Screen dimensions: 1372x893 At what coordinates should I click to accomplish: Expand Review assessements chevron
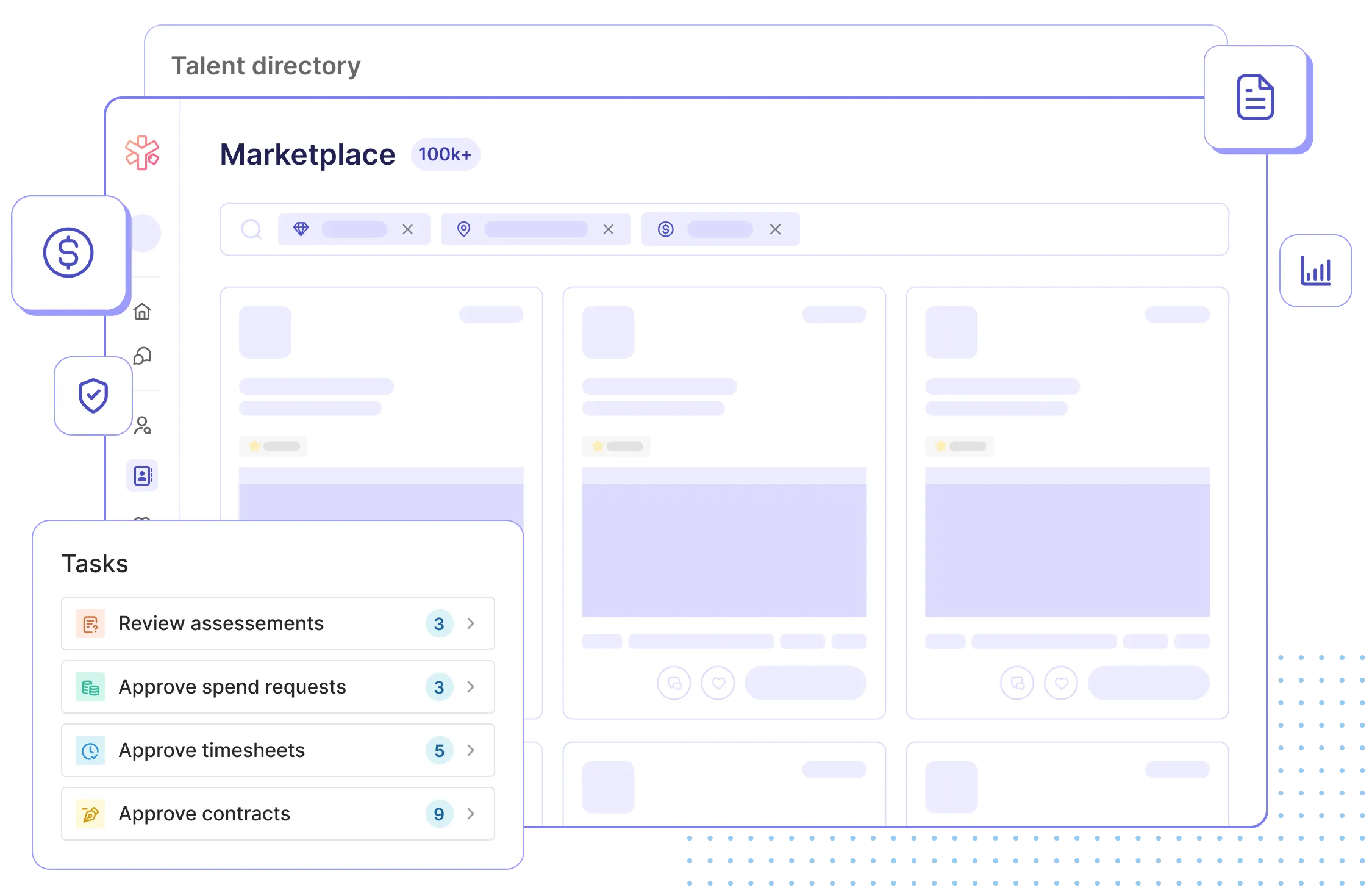pos(471,623)
